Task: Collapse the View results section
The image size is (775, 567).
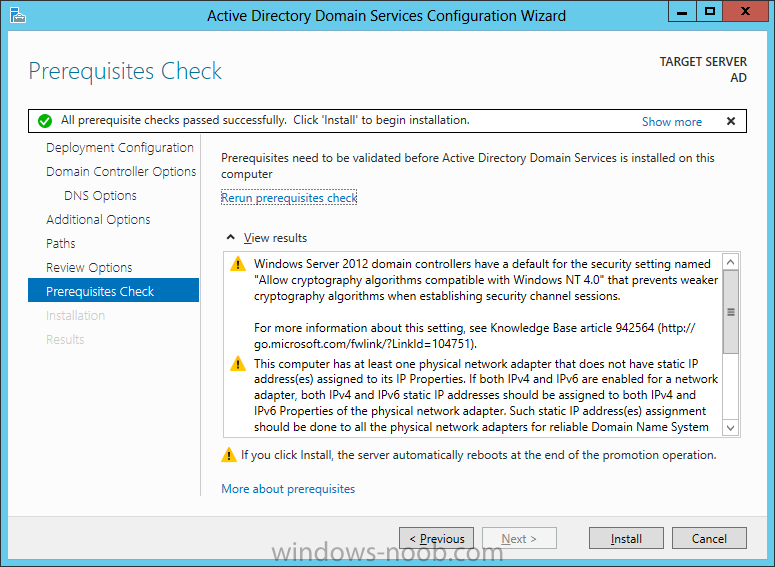Action: click(x=230, y=238)
